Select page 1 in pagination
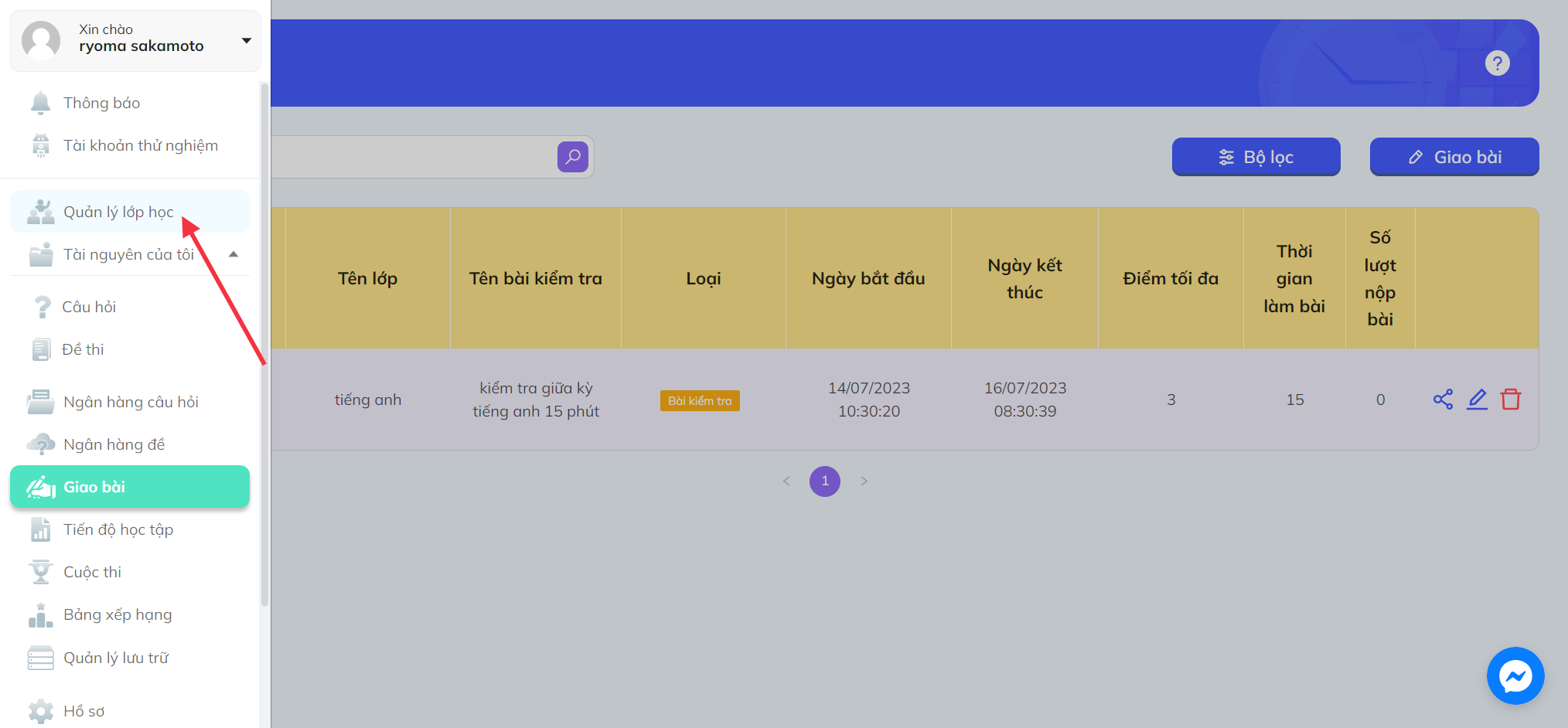 point(825,481)
